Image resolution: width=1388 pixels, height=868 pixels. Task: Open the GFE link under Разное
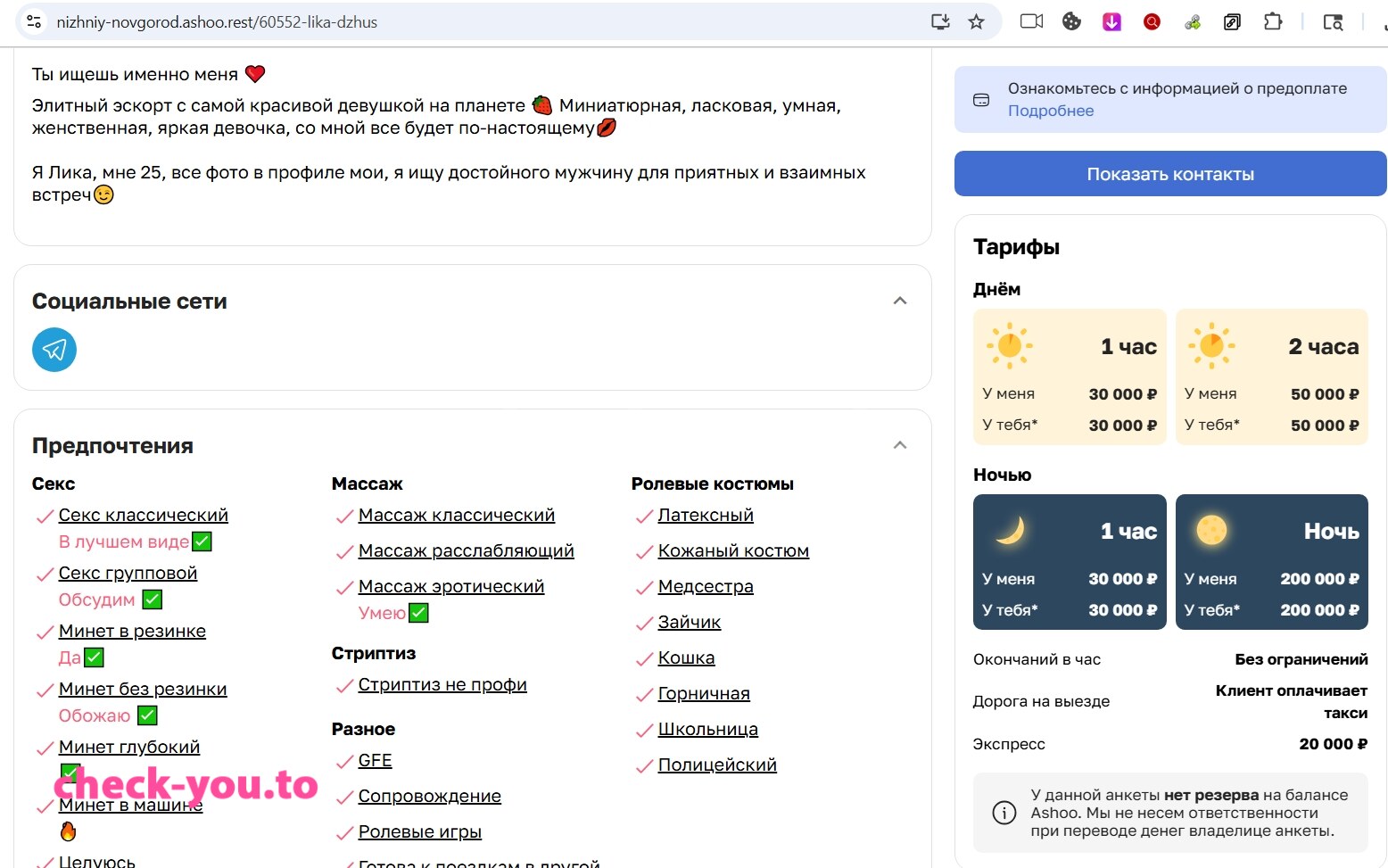[376, 760]
